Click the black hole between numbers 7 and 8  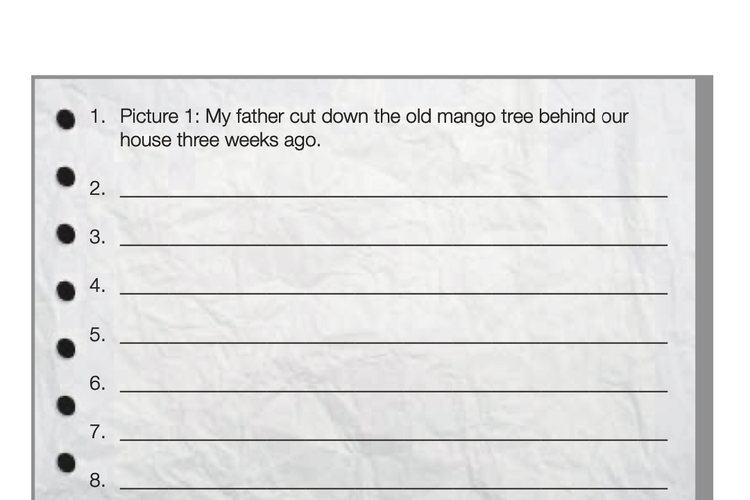(66, 463)
